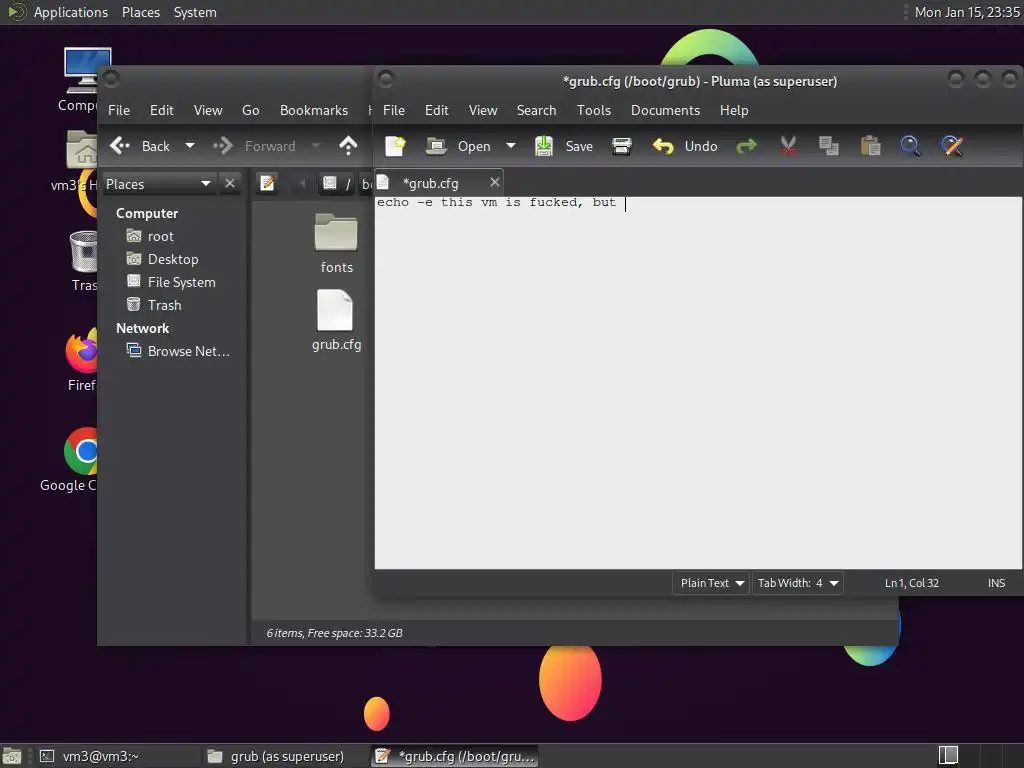Open the System menu in top panel
1024x768 pixels.
[x=195, y=12]
